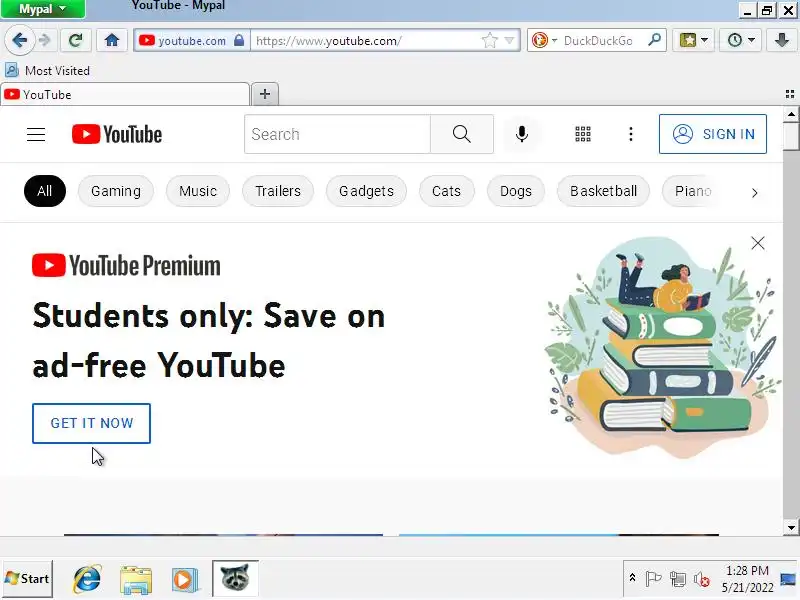
Task: Click the list all tabs icon
Action: pyautogui.click(x=790, y=94)
